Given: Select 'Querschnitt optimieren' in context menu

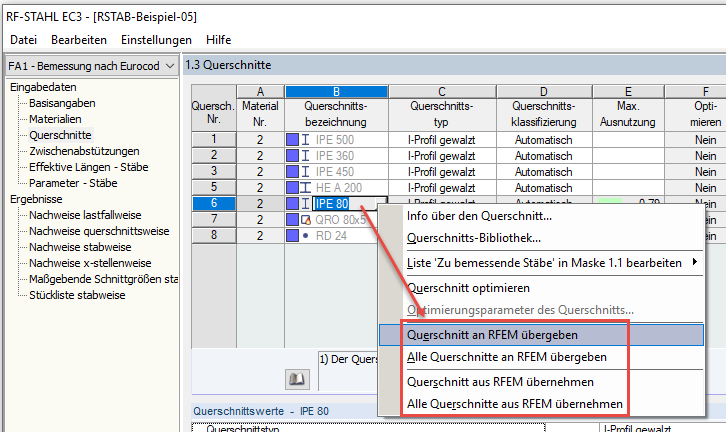Looking at the screenshot, I should tap(468, 288).
